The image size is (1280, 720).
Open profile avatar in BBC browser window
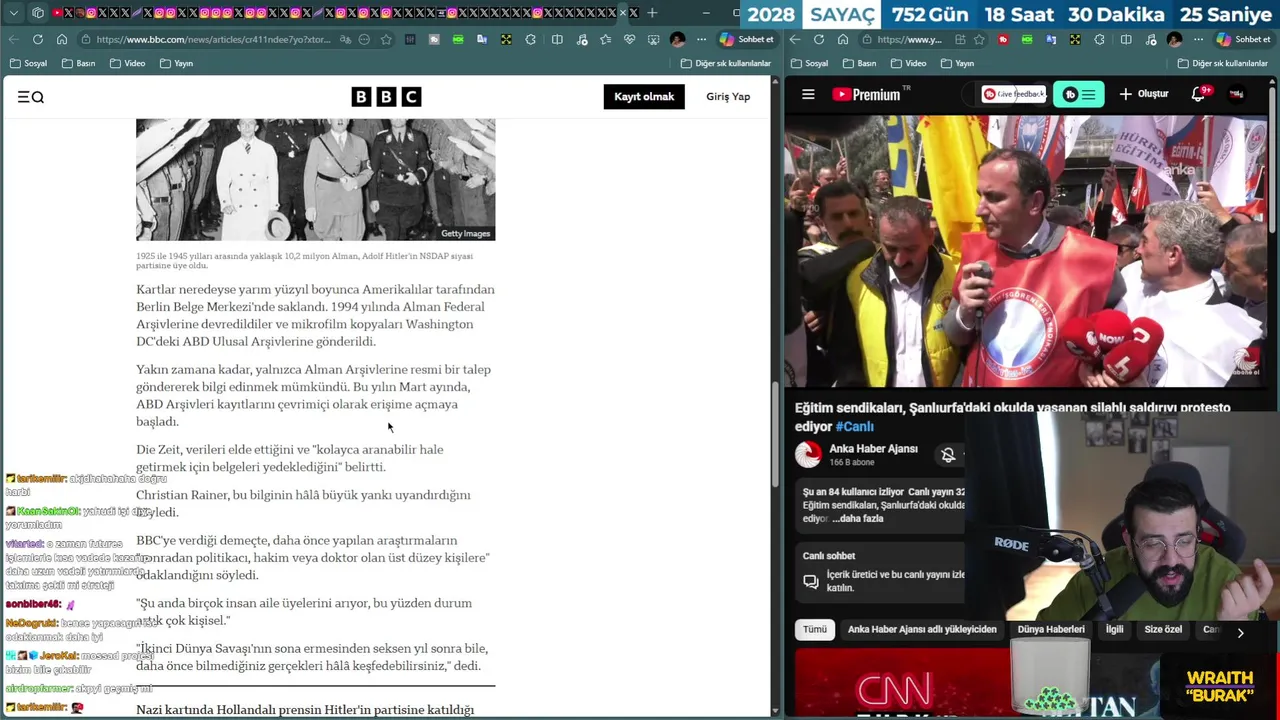pyautogui.click(x=678, y=39)
